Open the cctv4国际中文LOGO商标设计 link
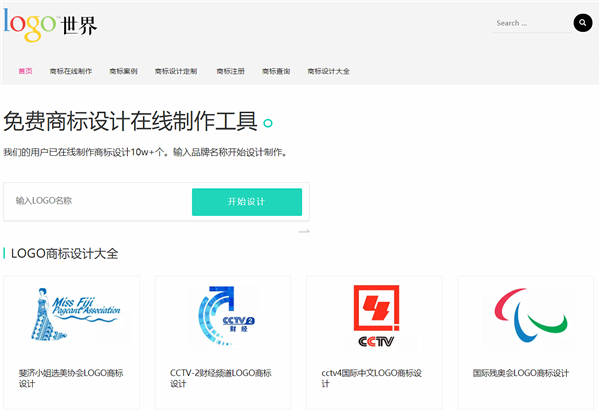 [x=372, y=378]
